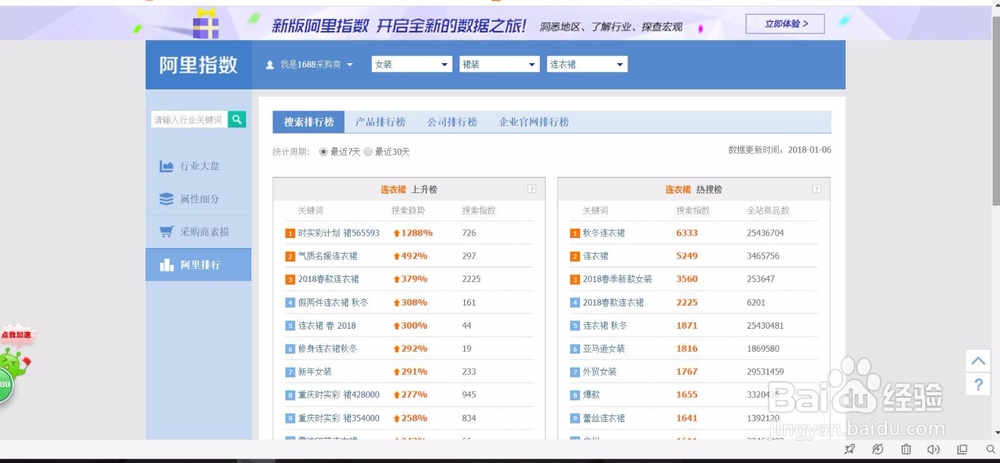Open keyword 蕾丝连衣裙

[x=604, y=418]
